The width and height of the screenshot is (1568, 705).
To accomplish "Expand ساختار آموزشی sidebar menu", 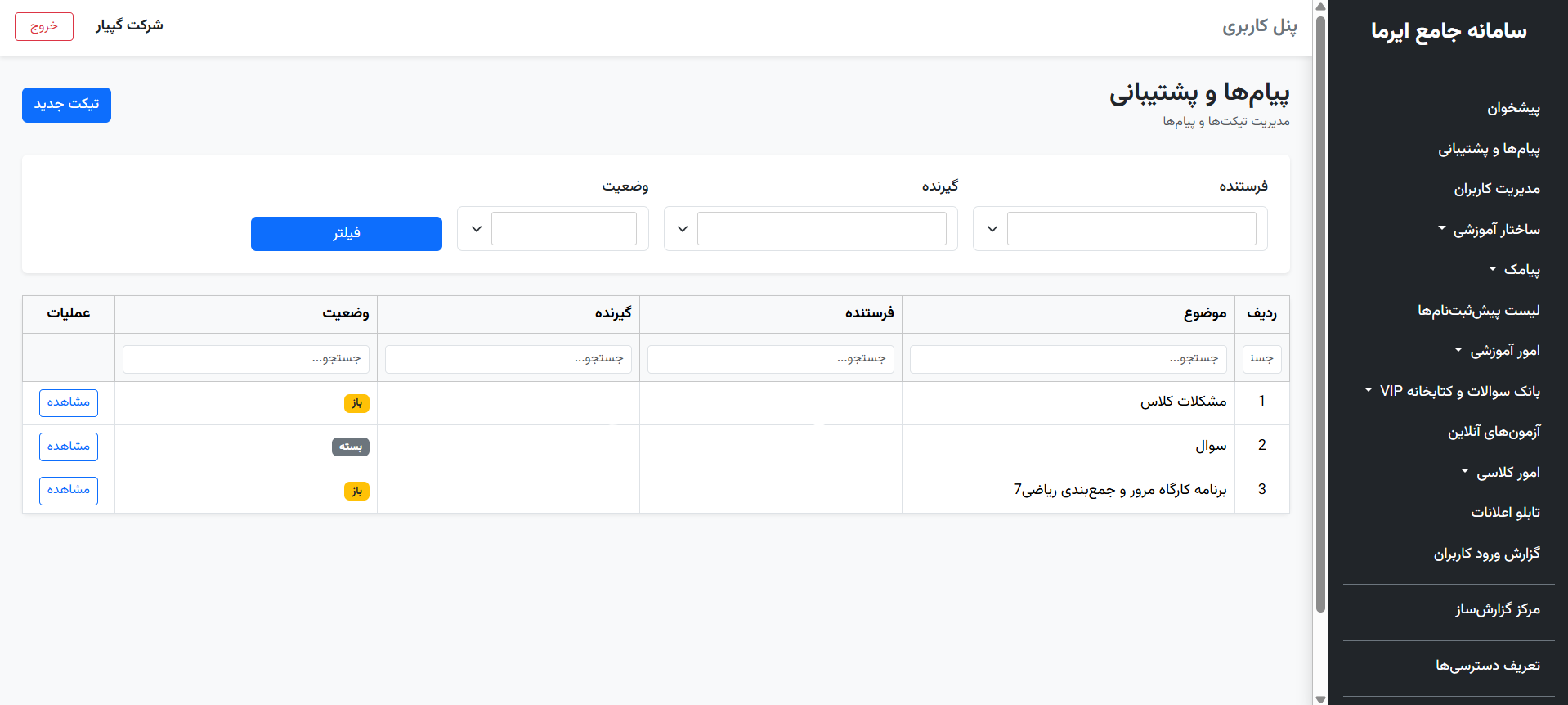I will pyautogui.click(x=1489, y=230).
